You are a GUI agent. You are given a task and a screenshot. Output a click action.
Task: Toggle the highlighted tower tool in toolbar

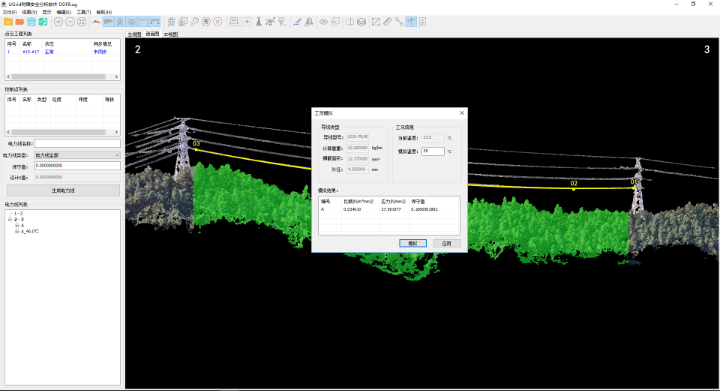[120, 22]
